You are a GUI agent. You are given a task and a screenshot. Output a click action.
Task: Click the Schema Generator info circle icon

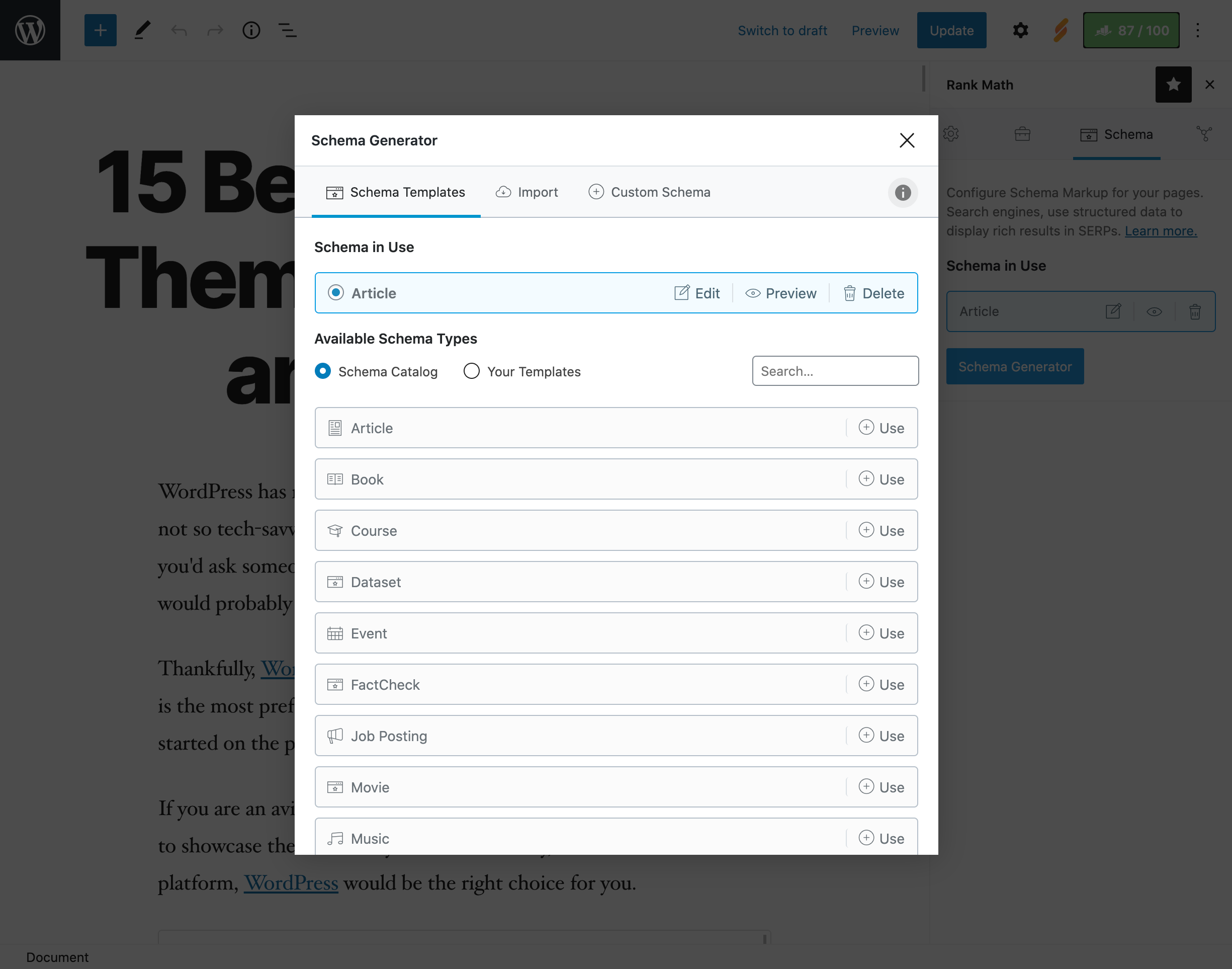[x=903, y=191]
